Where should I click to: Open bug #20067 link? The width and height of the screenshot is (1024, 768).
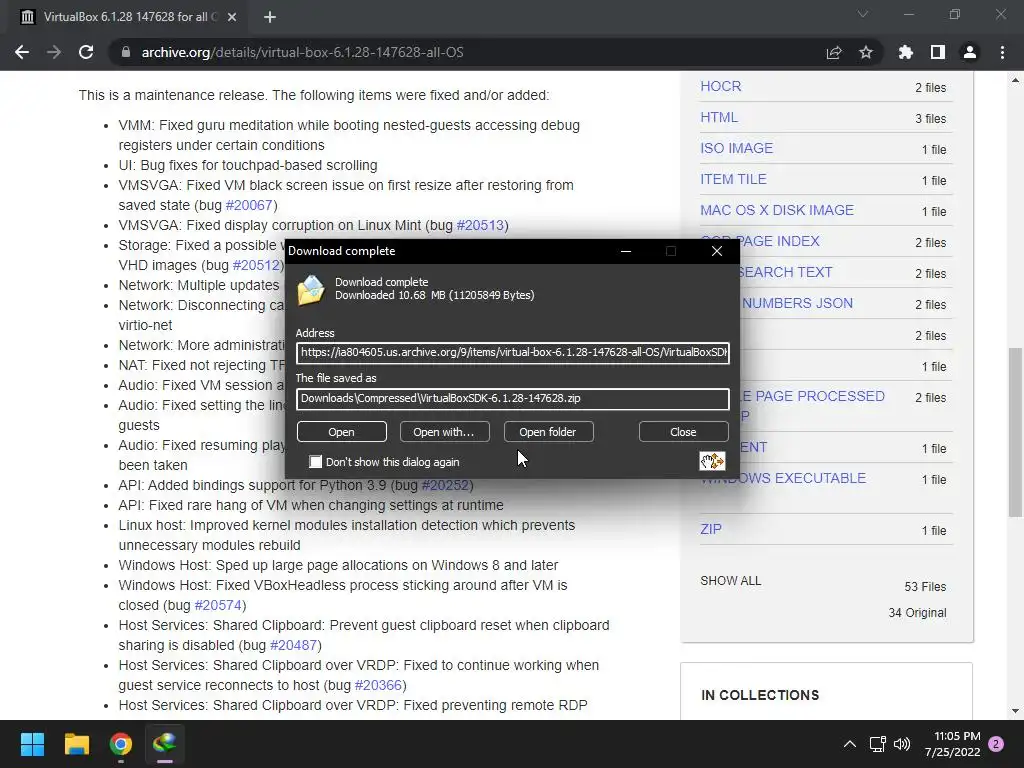[249, 205]
